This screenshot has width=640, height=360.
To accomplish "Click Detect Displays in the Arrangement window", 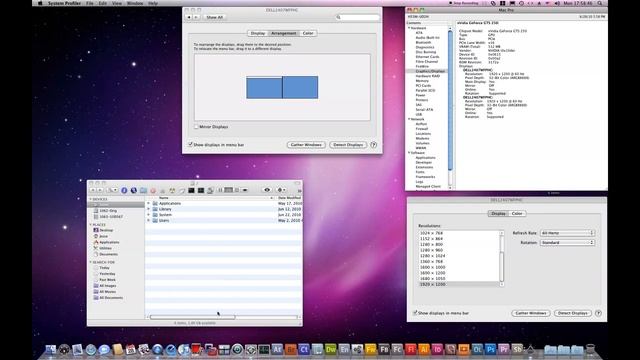I will pyautogui.click(x=348, y=144).
